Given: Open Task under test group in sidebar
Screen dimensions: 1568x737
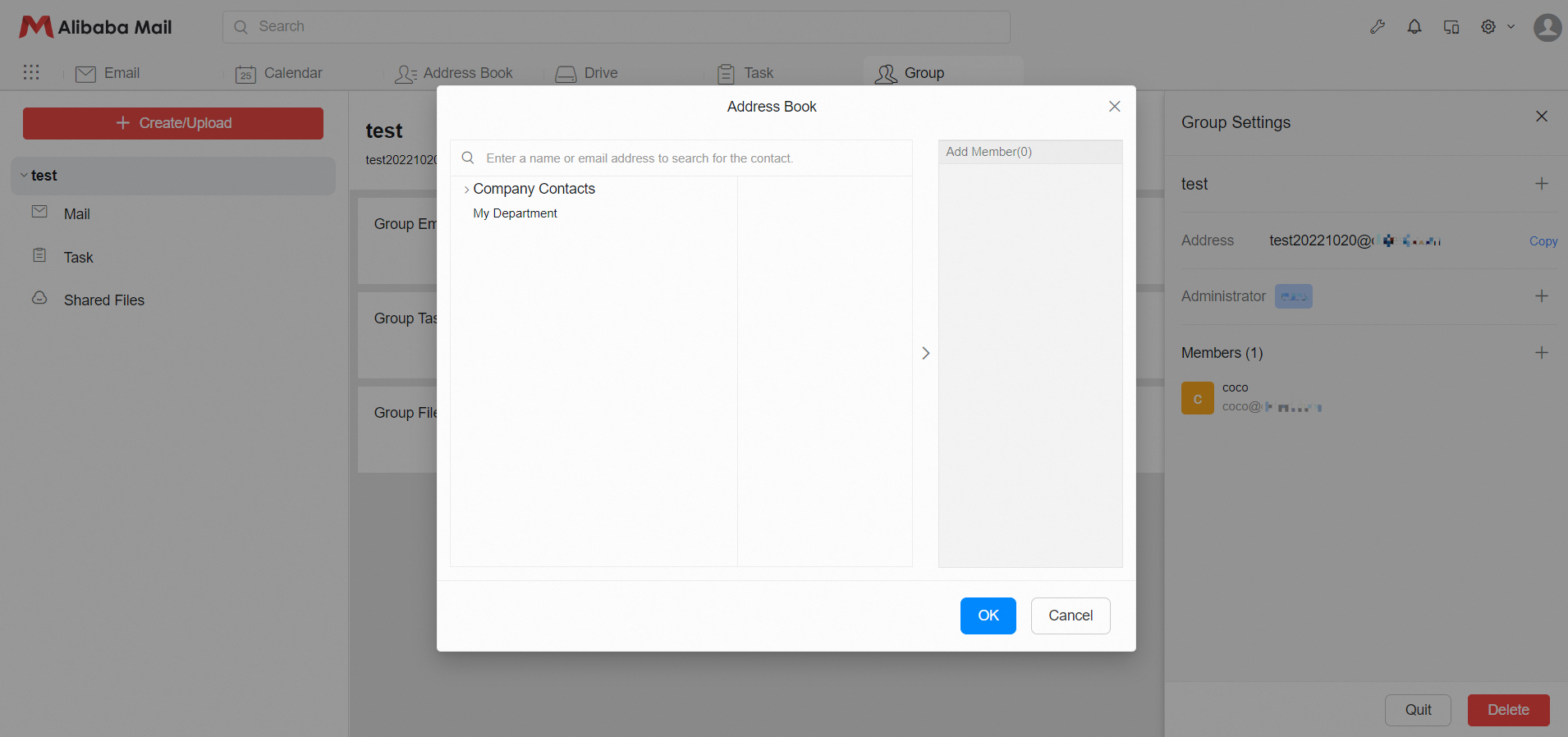Looking at the screenshot, I should [x=79, y=258].
